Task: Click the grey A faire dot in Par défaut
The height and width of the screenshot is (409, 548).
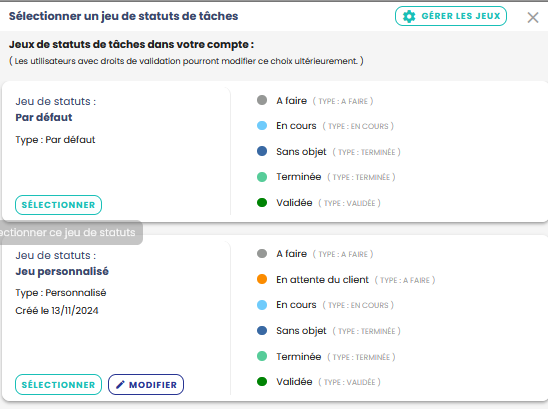Action: [262, 100]
